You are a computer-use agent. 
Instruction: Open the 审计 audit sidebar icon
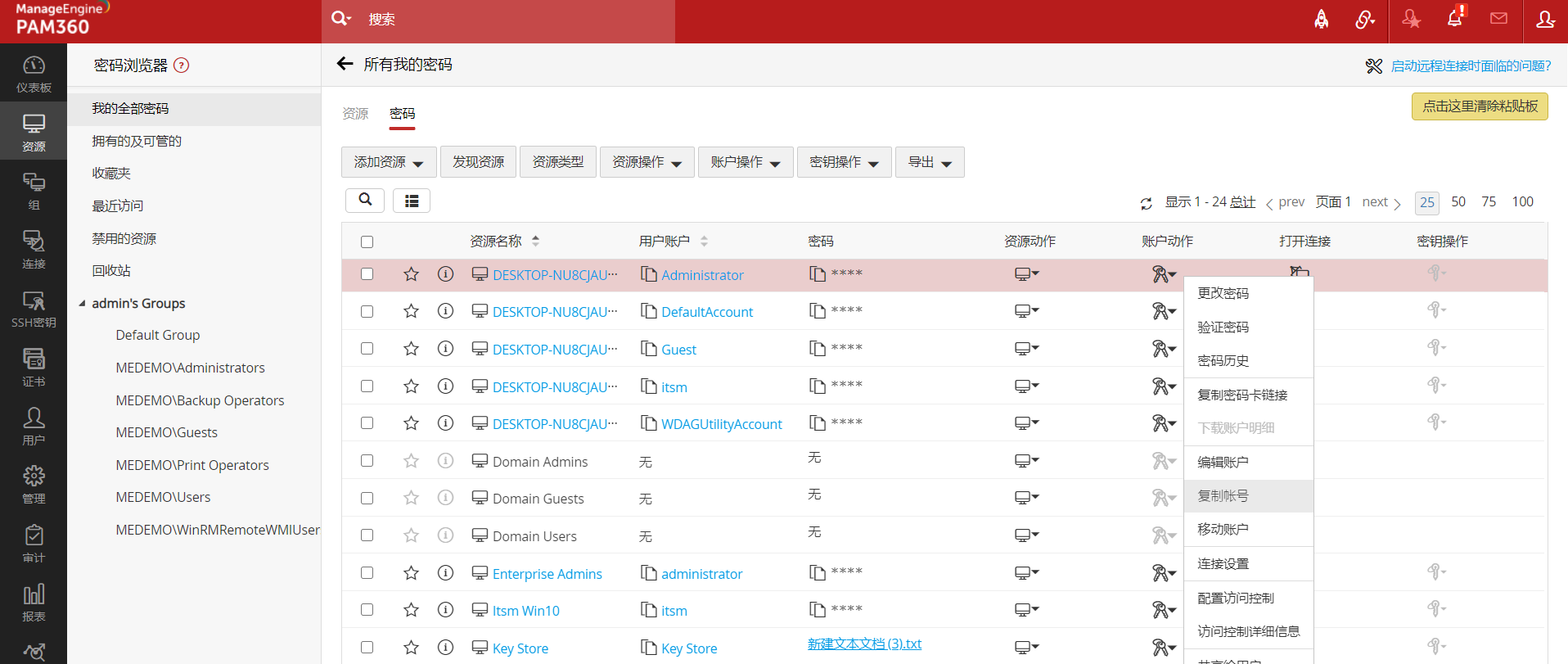pos(34,544)
